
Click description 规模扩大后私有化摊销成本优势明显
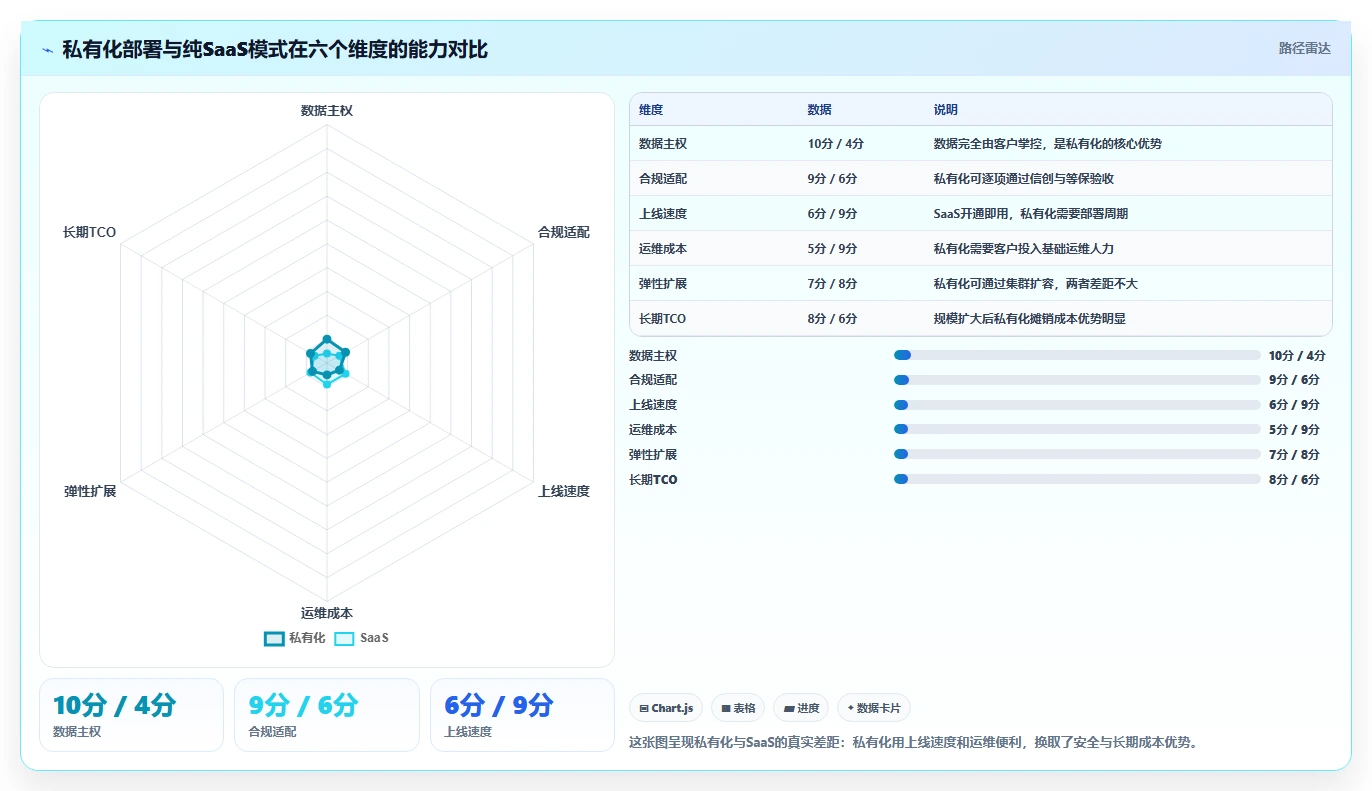pyautogui.click(x=1030, y=319)
